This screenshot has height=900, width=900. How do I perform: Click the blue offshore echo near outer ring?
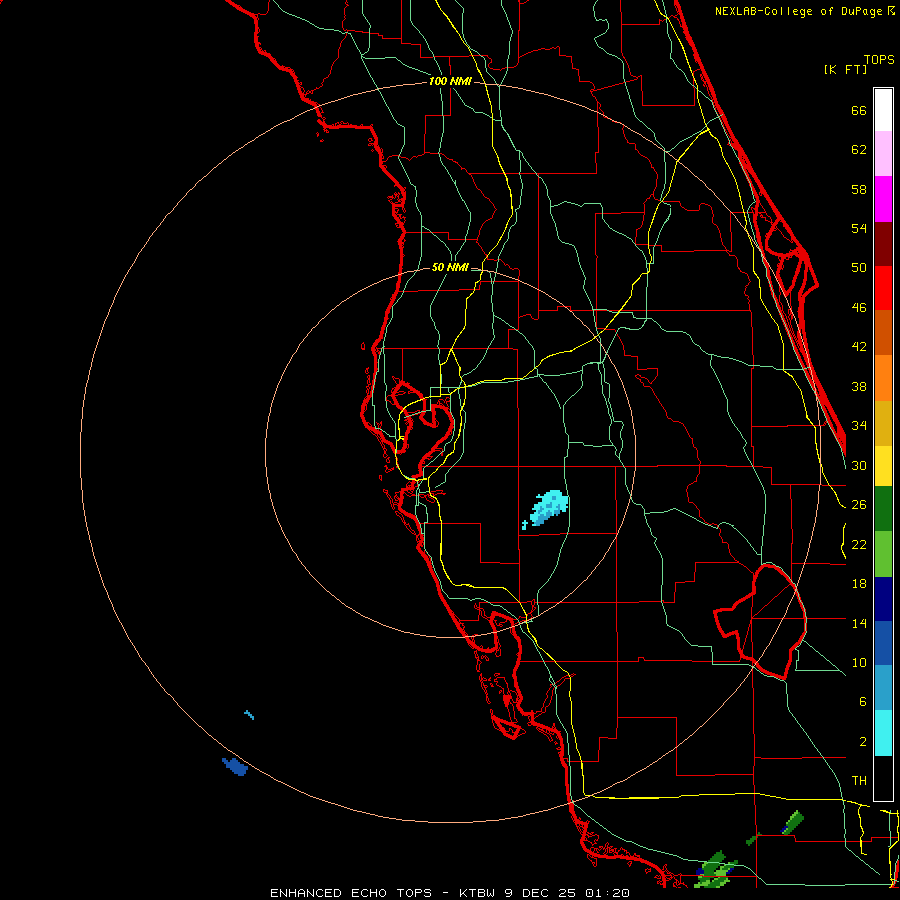click(235, 766)
